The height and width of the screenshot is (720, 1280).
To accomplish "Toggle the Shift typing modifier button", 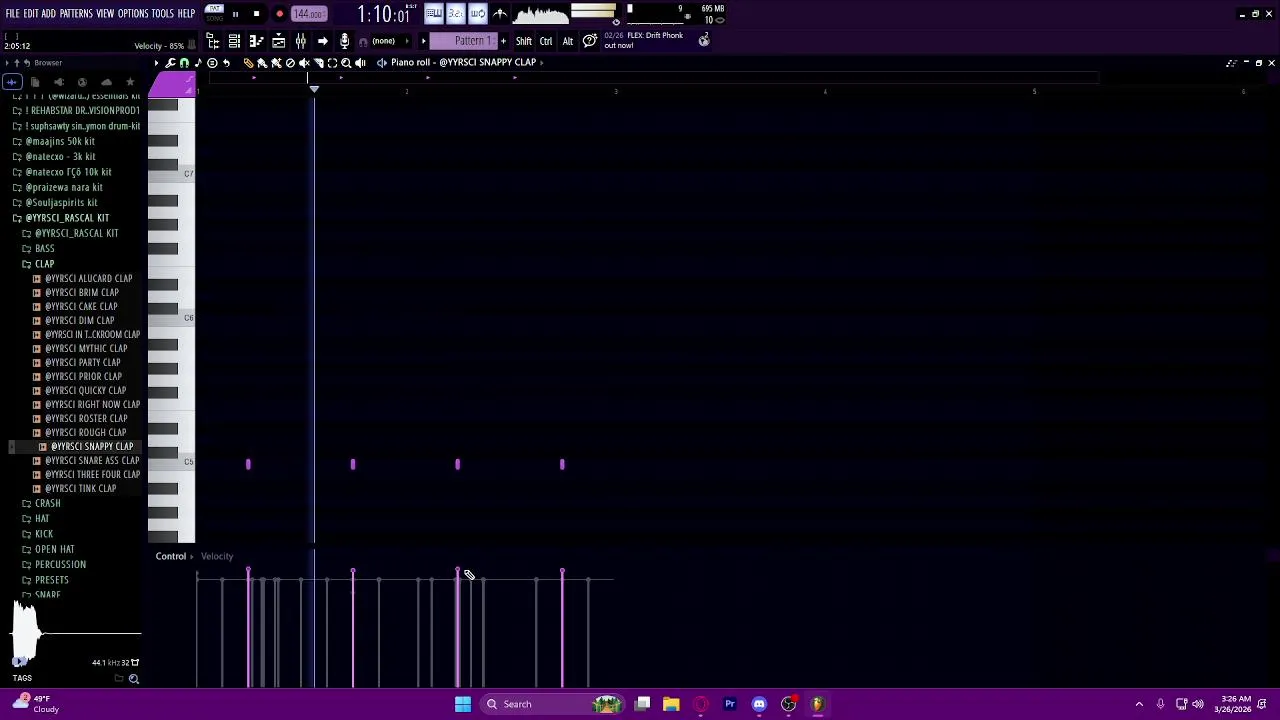I will click(524, 41).
